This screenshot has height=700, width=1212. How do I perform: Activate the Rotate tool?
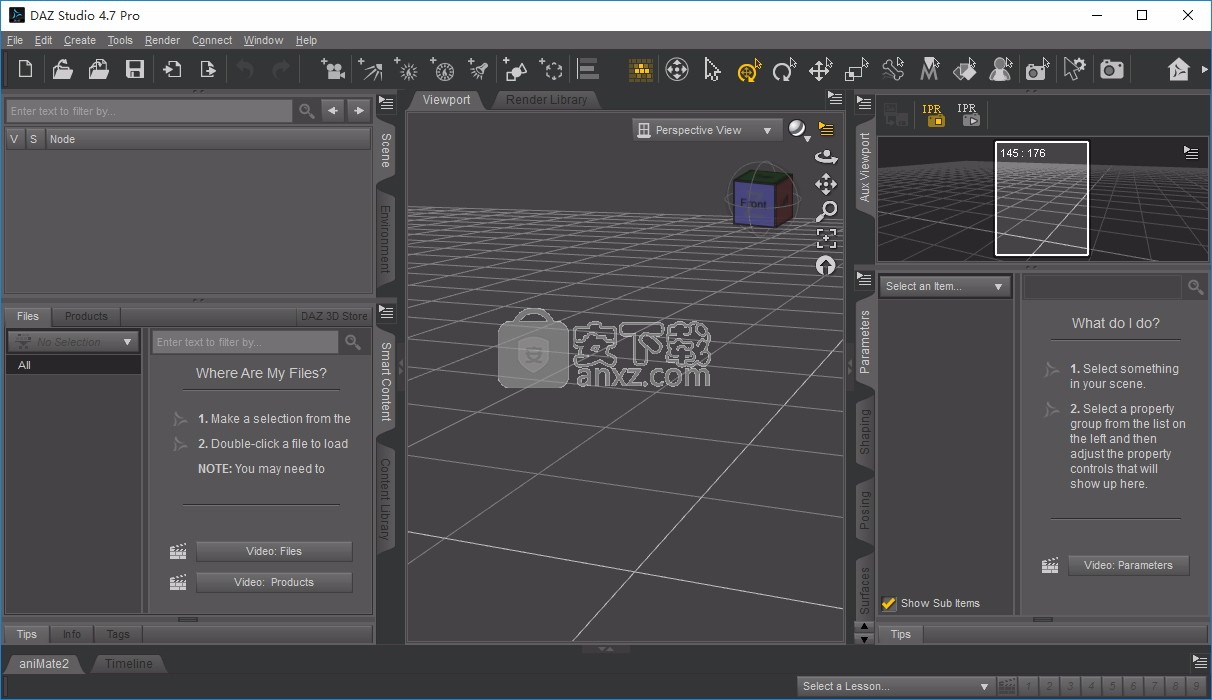coord(784,69)
